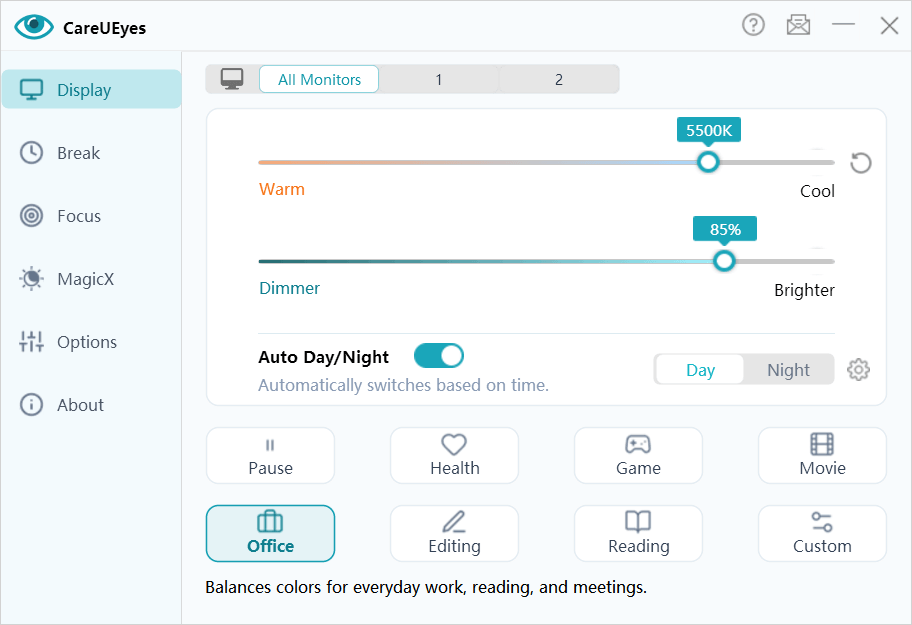The width and height of the screenshot is (912, 625).
Task: Apply the Reading preset
Action: pos(638,533)
